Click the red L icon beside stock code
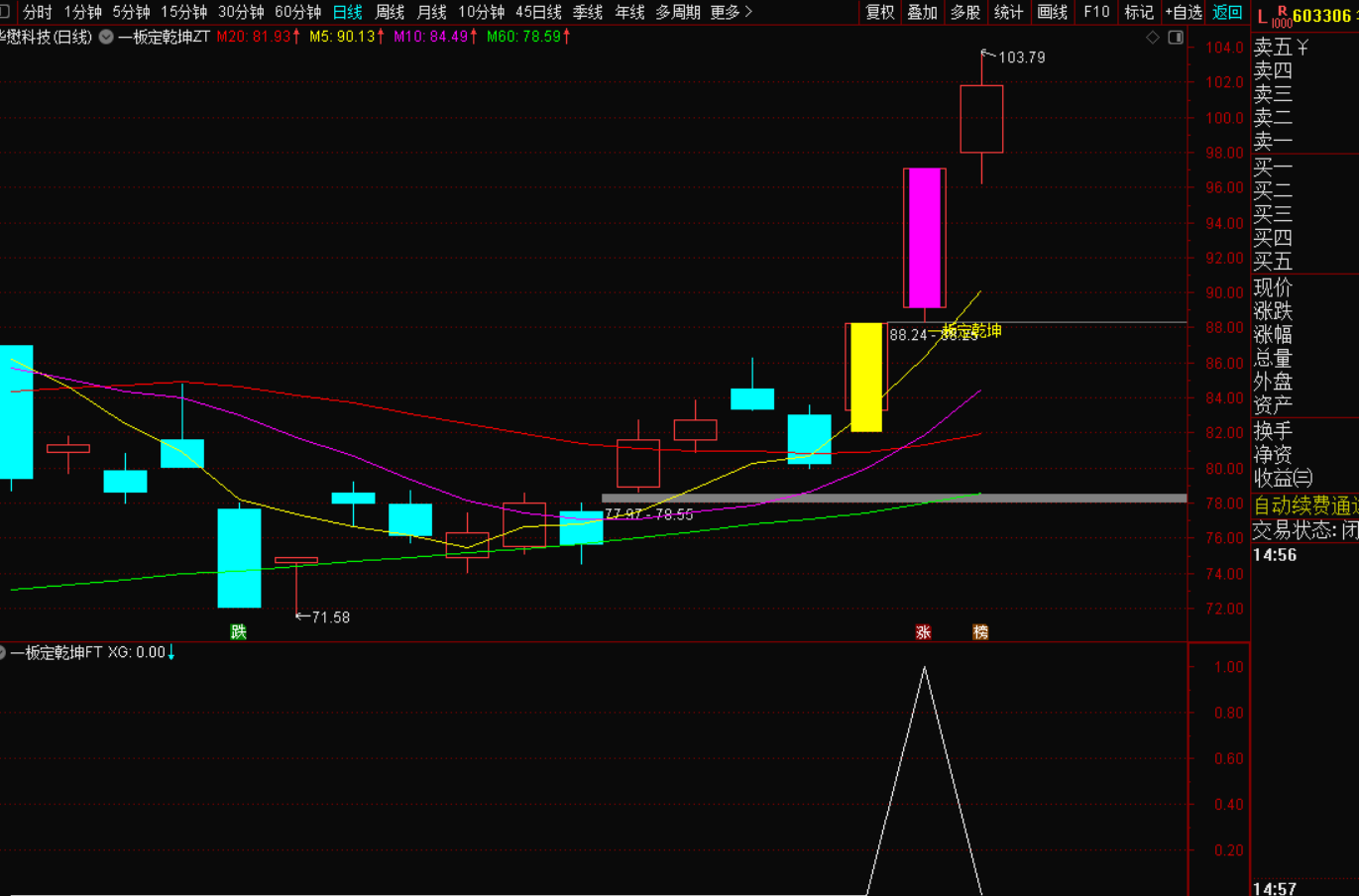 pos(1262,16)
